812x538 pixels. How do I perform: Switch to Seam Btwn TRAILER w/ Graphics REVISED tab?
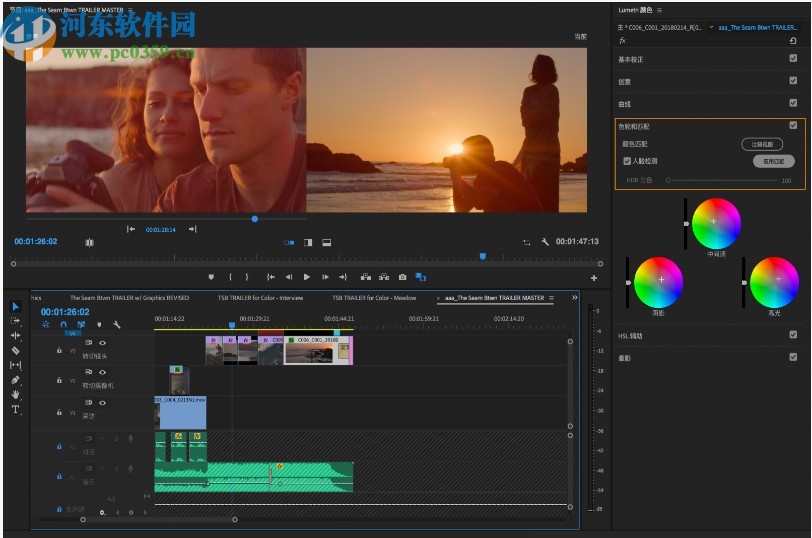point(129,298)
